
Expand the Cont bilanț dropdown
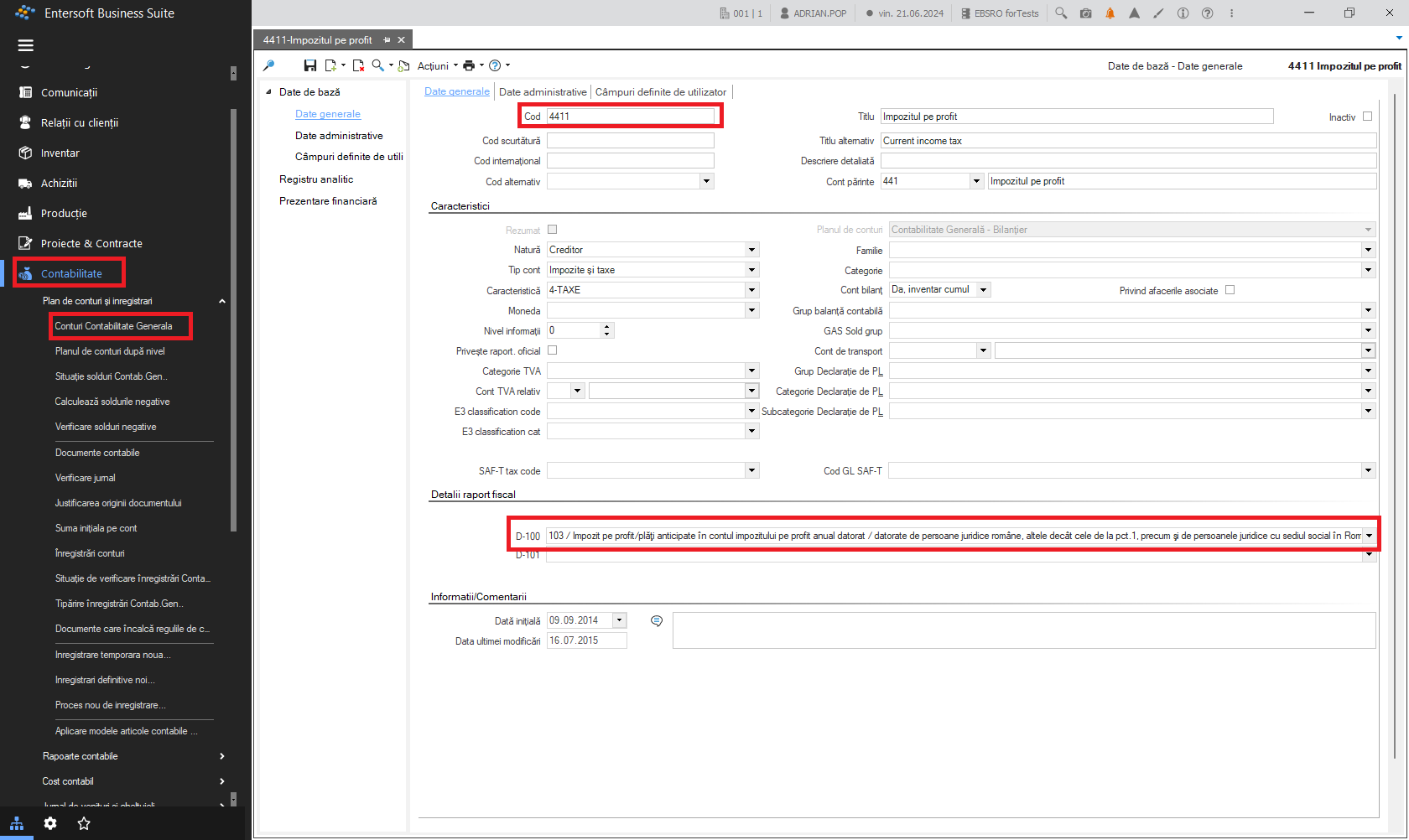983,290
